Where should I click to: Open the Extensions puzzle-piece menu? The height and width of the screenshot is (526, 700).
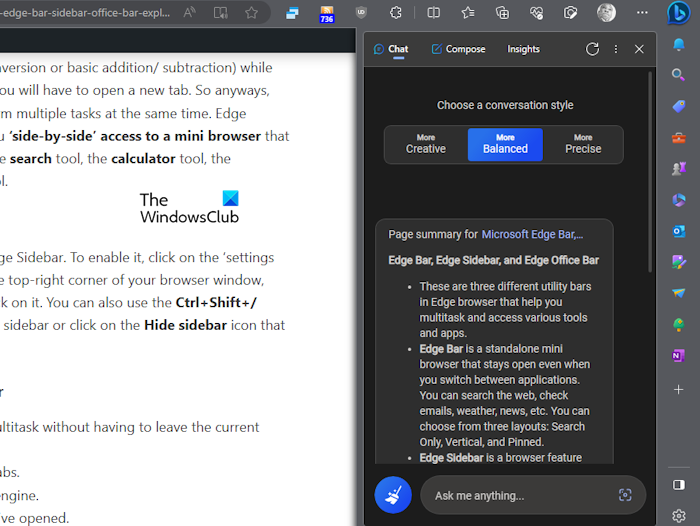pos(396,13)
